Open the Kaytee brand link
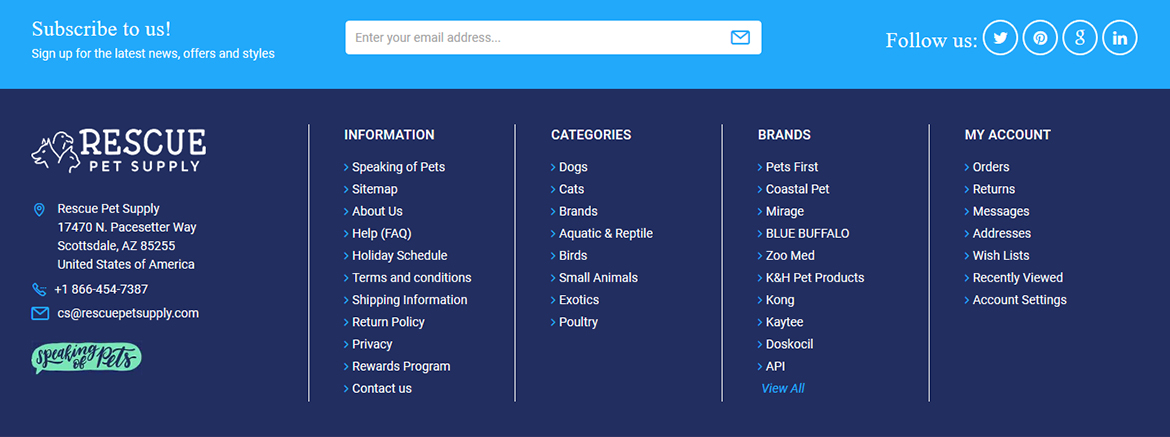The height and width of the screenshot is (437, 1170). (784, 322)
